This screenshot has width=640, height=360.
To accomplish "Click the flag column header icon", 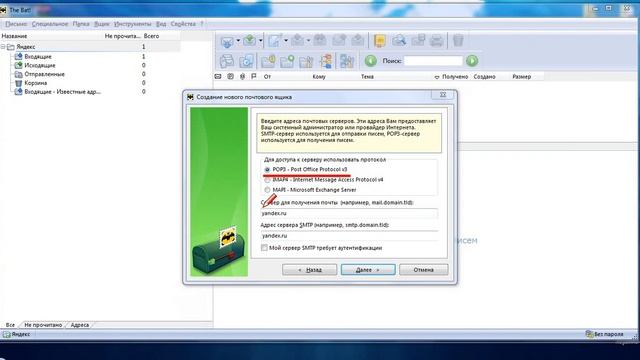I will coord(254,76).
